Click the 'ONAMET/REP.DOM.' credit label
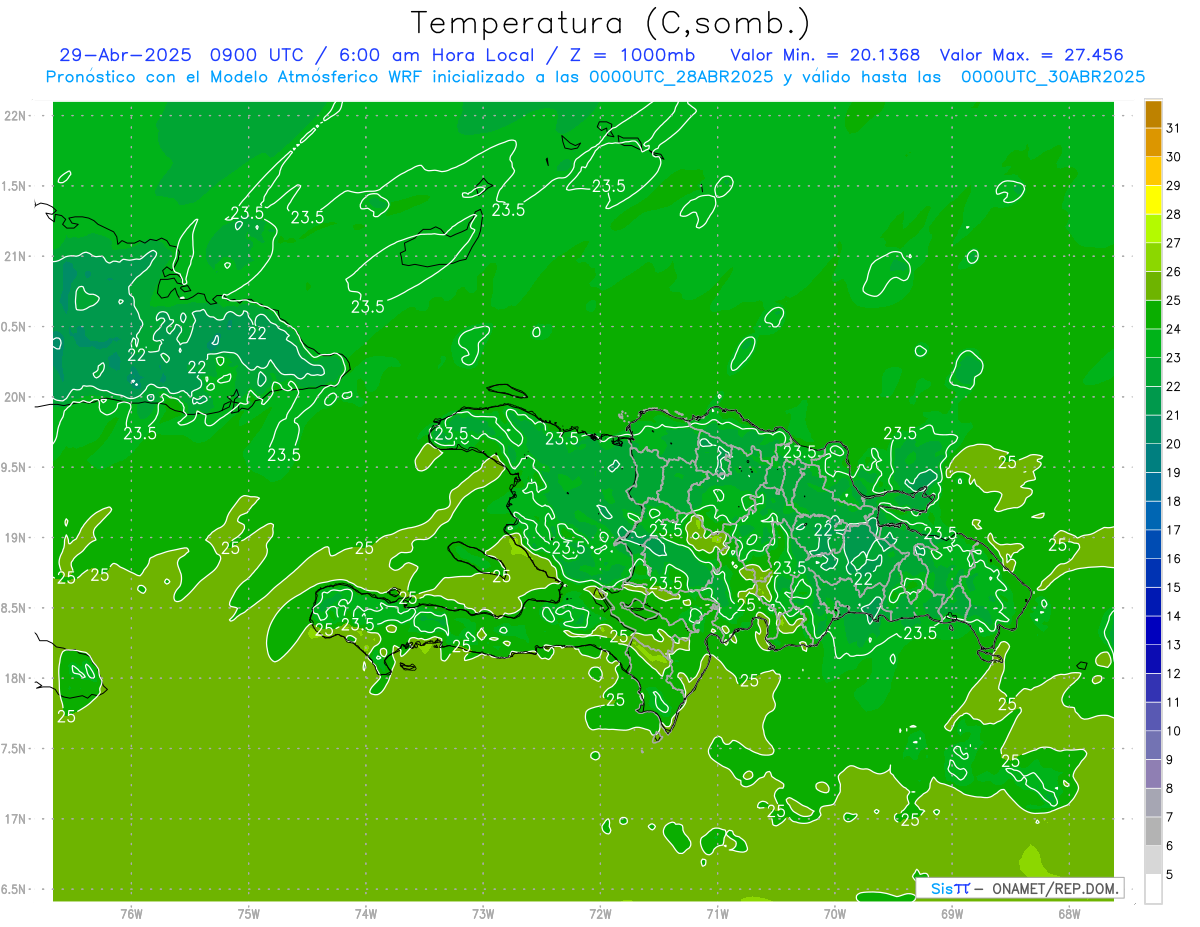1200x927 pixels. click(1055, 888)
